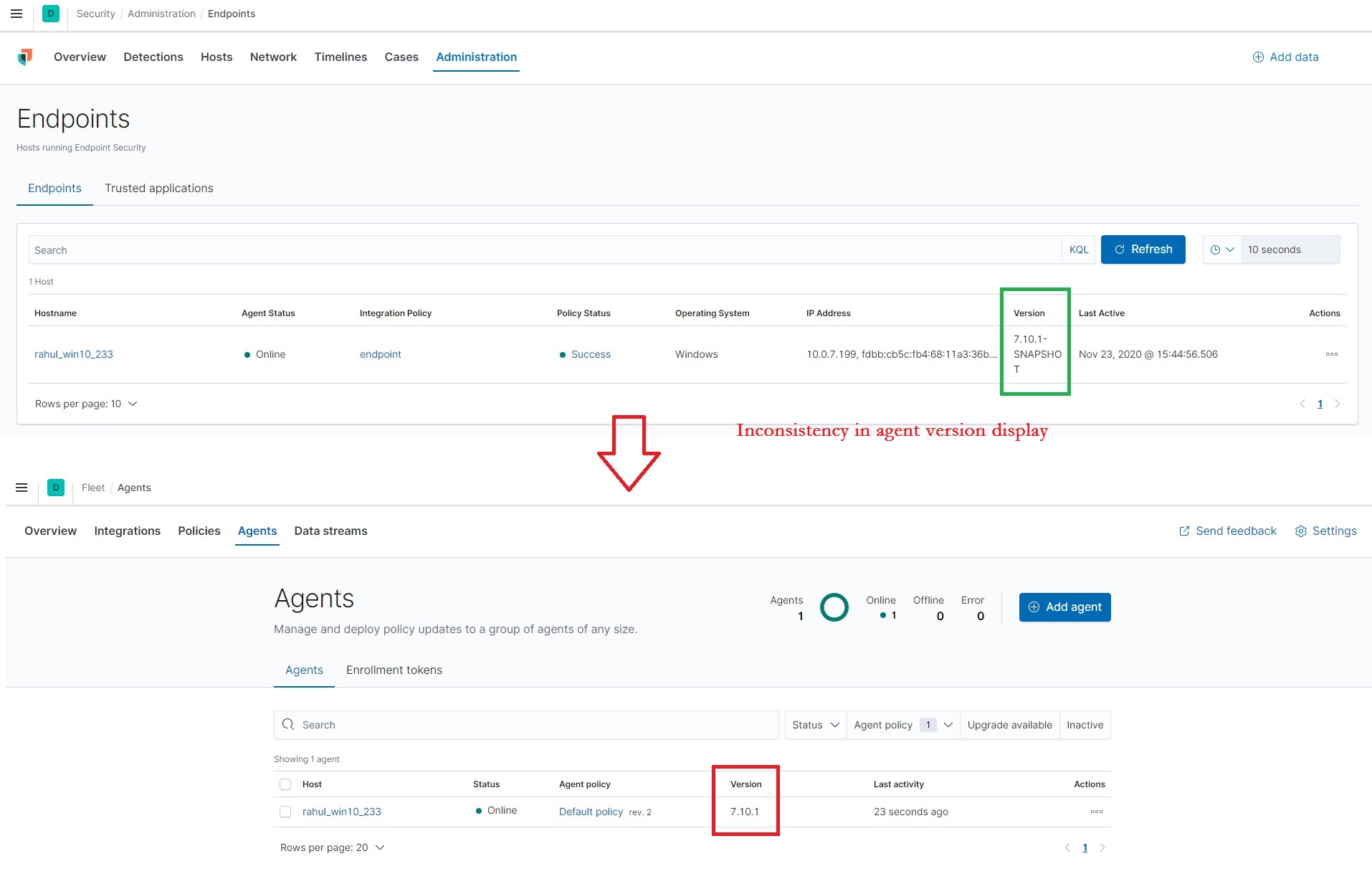Open the Enrollment tokens tab
Image resolution: width=1372 pixels, height=879 pixels.
(x=394, y=670)
